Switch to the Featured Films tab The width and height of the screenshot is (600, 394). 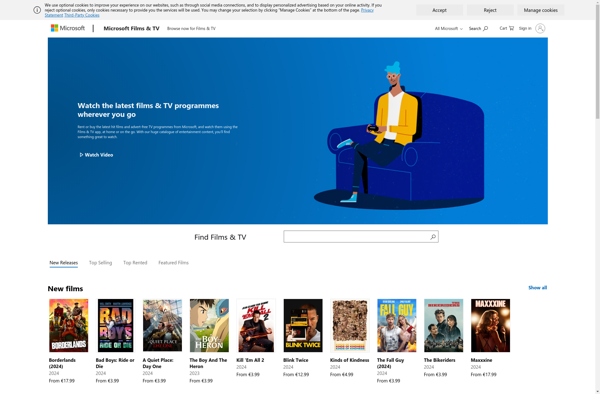173,263
